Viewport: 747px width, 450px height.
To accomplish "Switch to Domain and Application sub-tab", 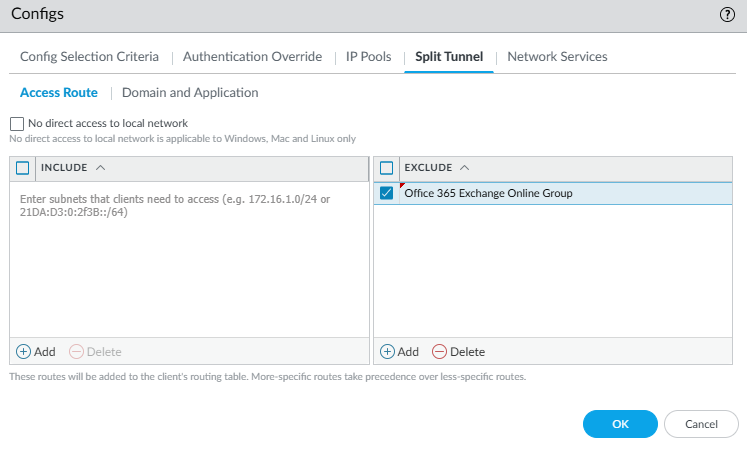I will click(x=190, y=93).
